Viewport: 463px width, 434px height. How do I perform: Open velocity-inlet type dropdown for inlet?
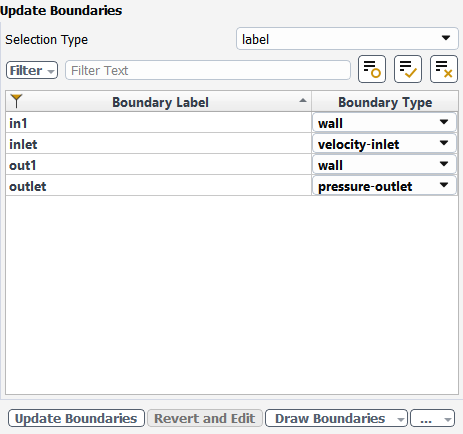coord(384,144)
